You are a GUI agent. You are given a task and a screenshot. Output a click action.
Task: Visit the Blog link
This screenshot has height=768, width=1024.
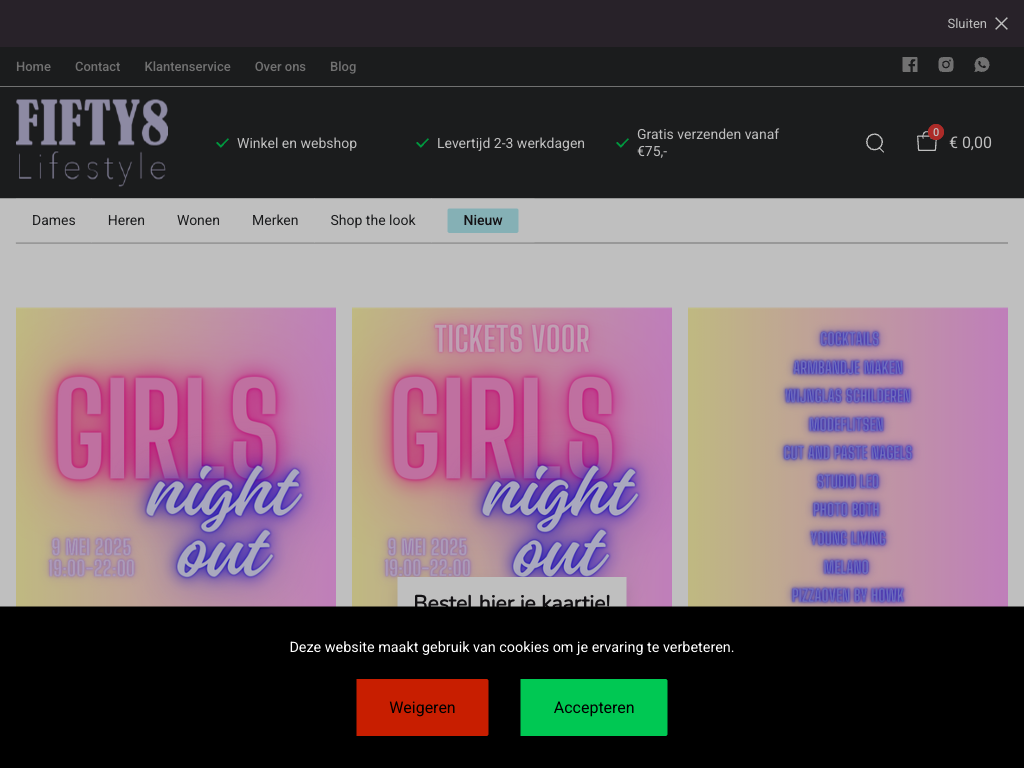[x=343, y=67]
